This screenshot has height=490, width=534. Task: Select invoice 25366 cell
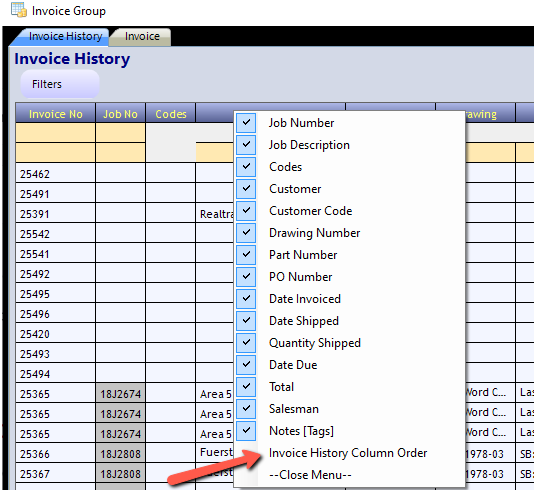(56, 453)
